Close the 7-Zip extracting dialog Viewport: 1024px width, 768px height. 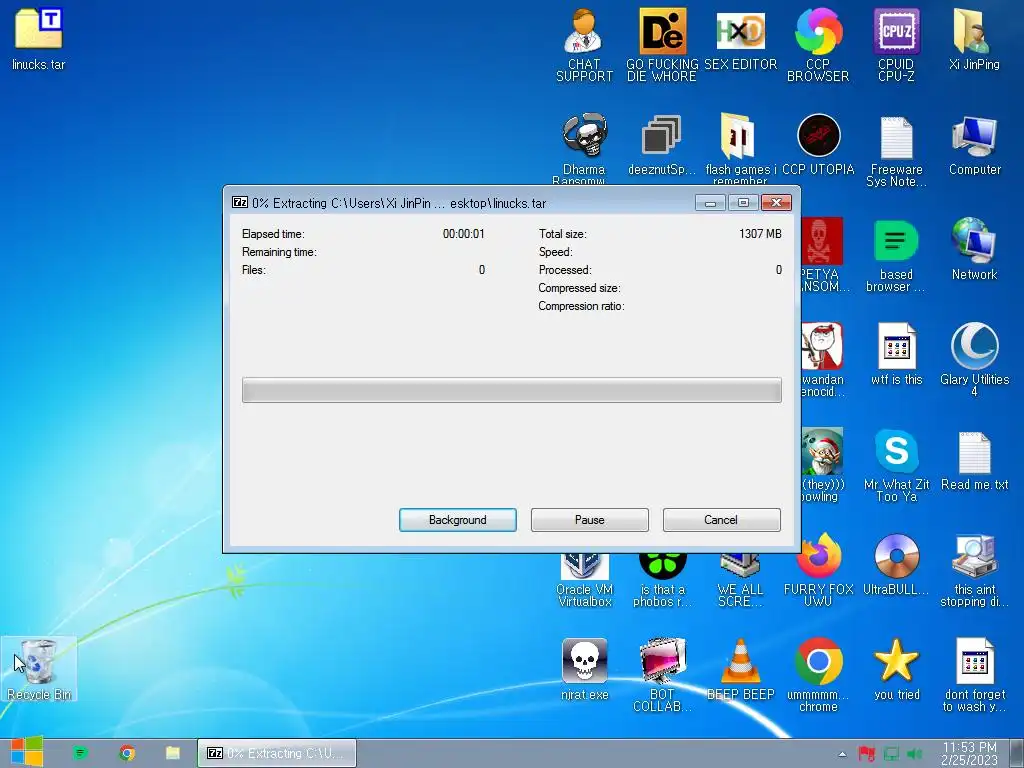point(776,202)
